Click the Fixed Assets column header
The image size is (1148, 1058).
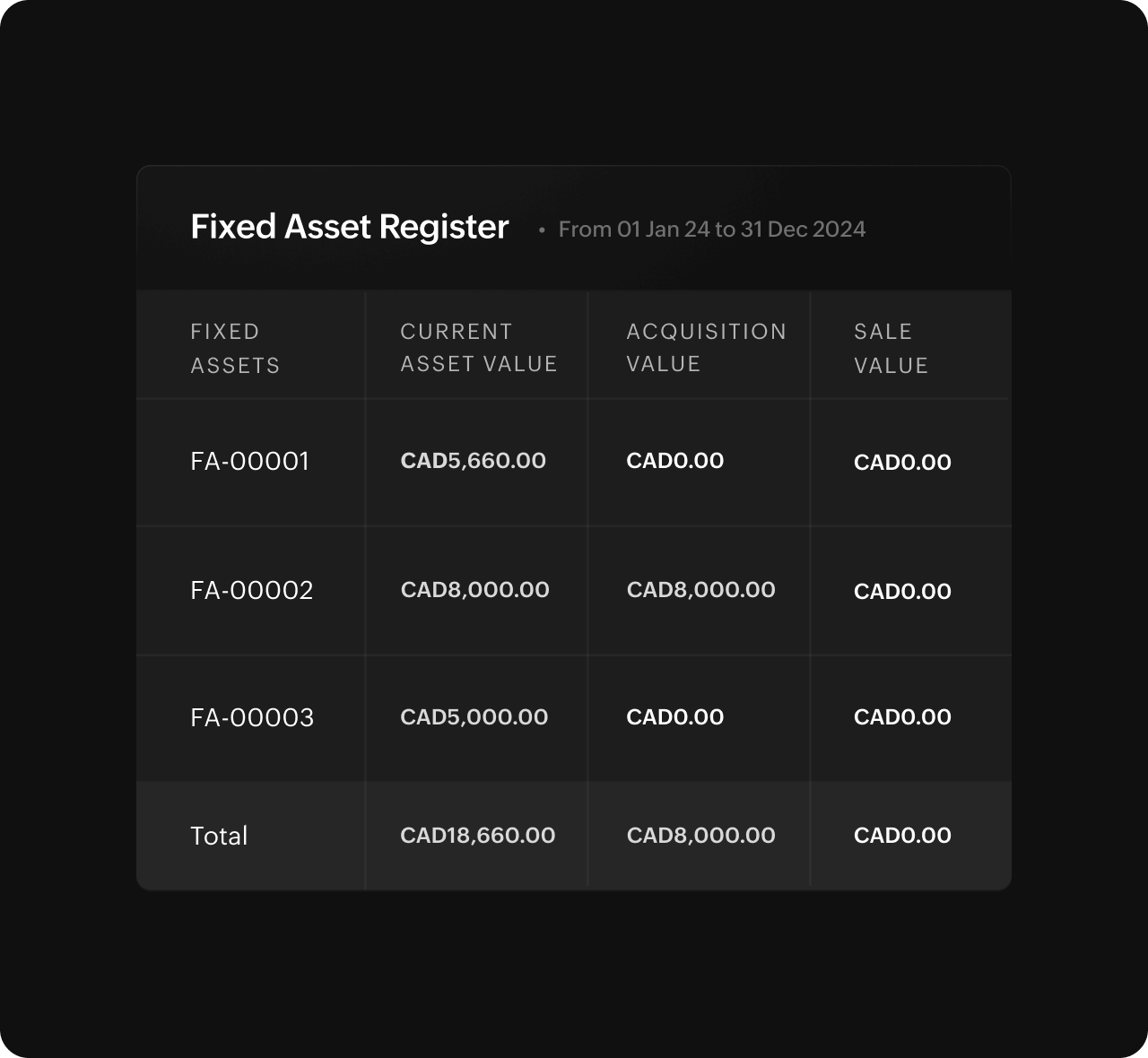235,348
